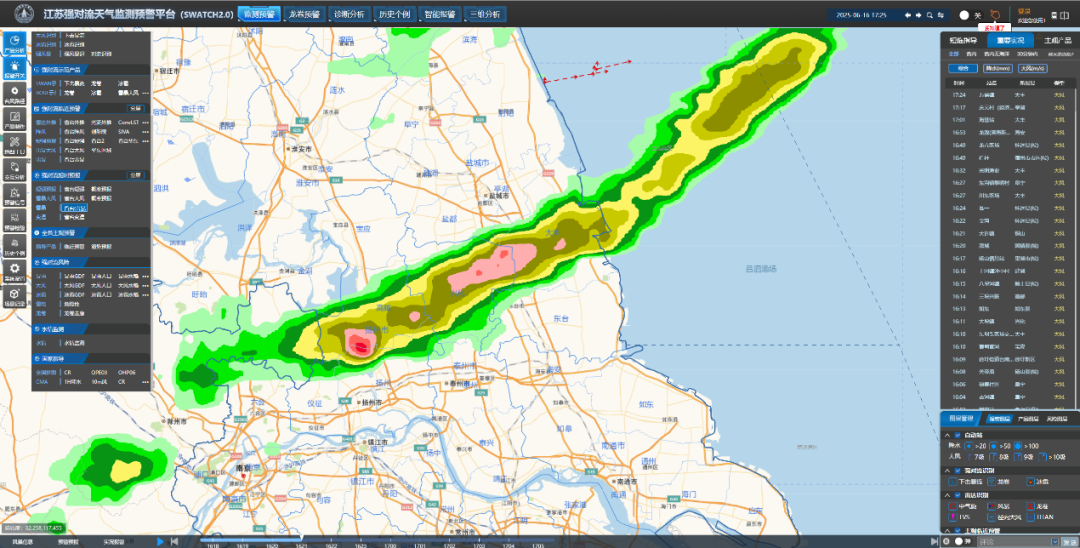1080x548 pixels.
Task: Go to previous time with left arrow
Action: click(x=907, y=15)
